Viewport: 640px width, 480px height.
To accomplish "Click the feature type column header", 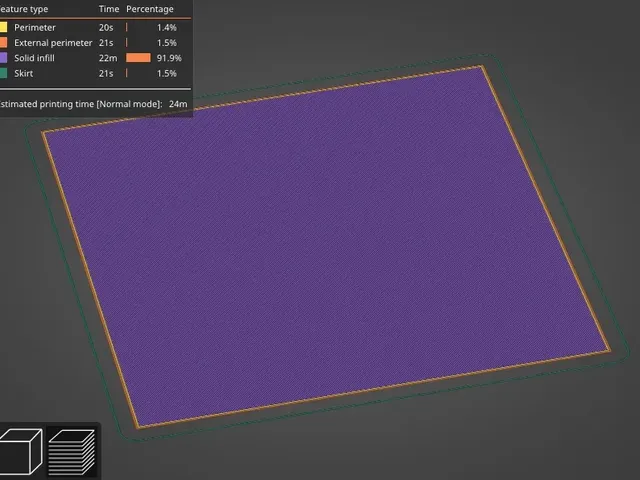I will coord(24,9).
